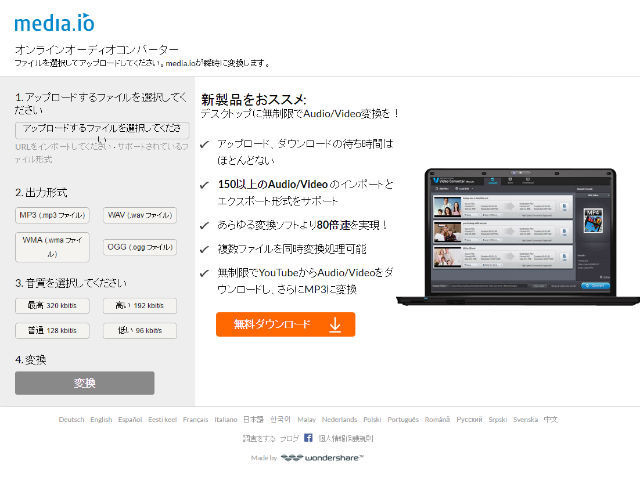Switch language to Svenska
This screenshot has height=480, width=640.
(525, 420)
